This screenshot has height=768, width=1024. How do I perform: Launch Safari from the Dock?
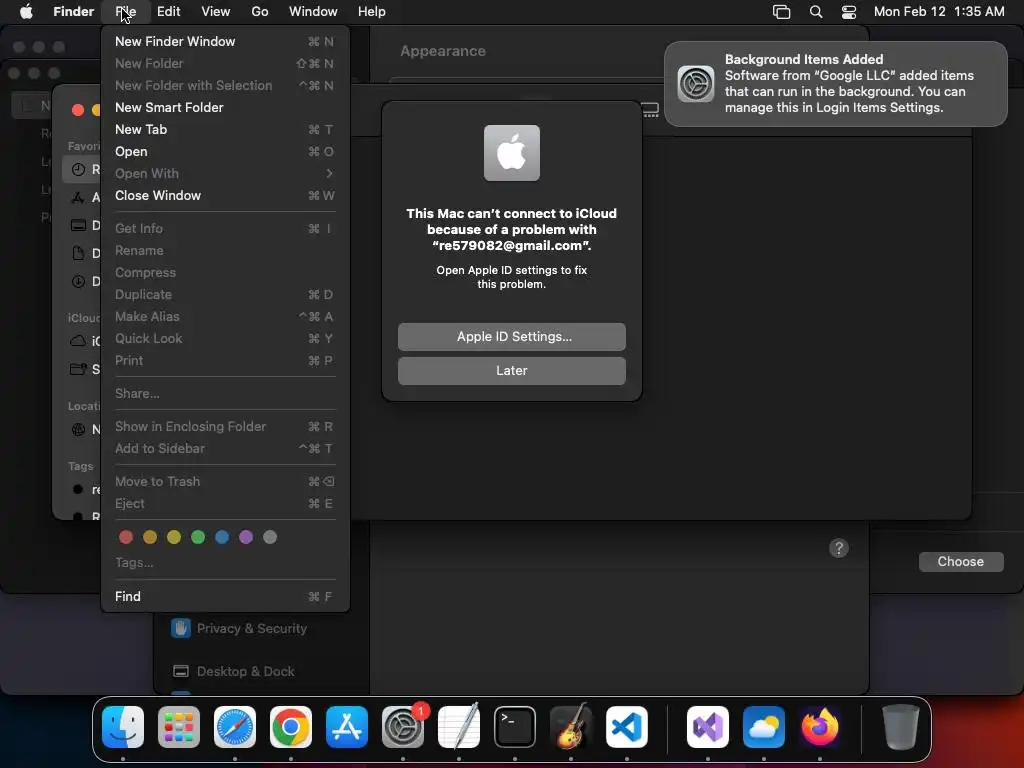pos(235,727)
